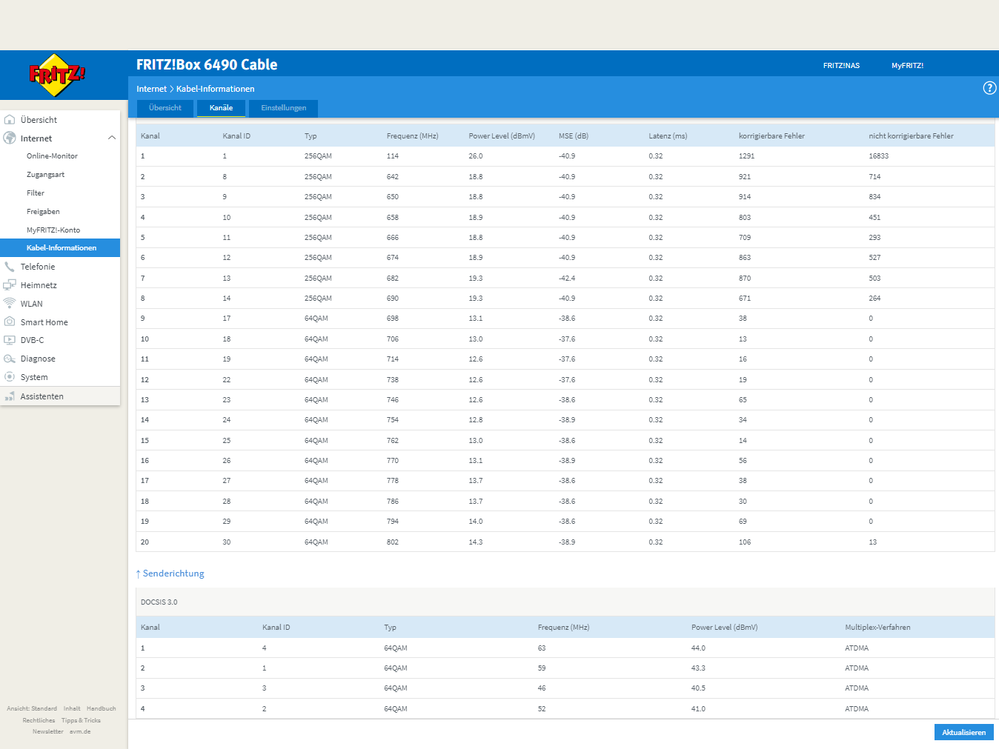Open the MyFRITZ! link in header
Image resolution: width=999 pixels, height=749 pixels.
click(x=907, y=66)
